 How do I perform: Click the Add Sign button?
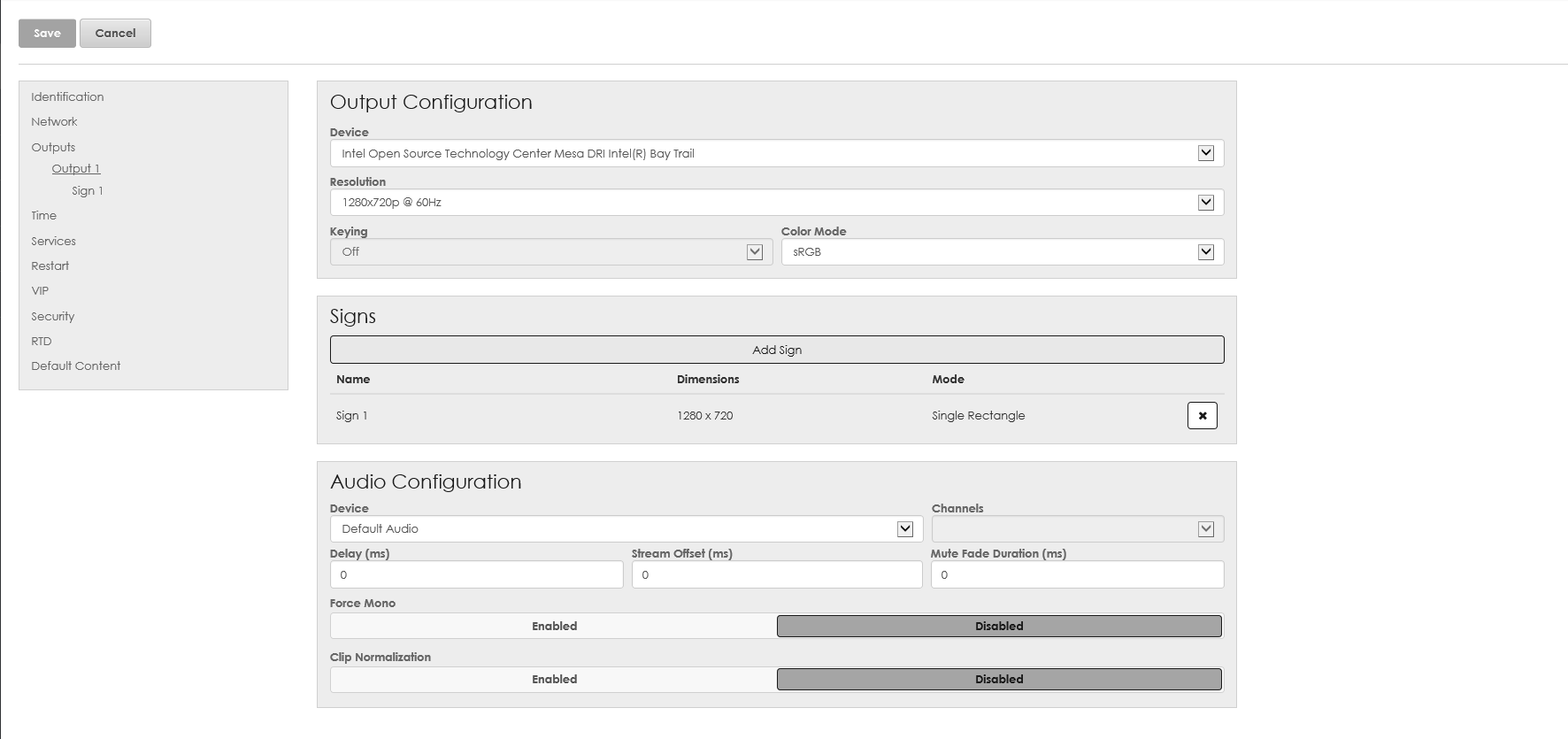pos(776,350)
